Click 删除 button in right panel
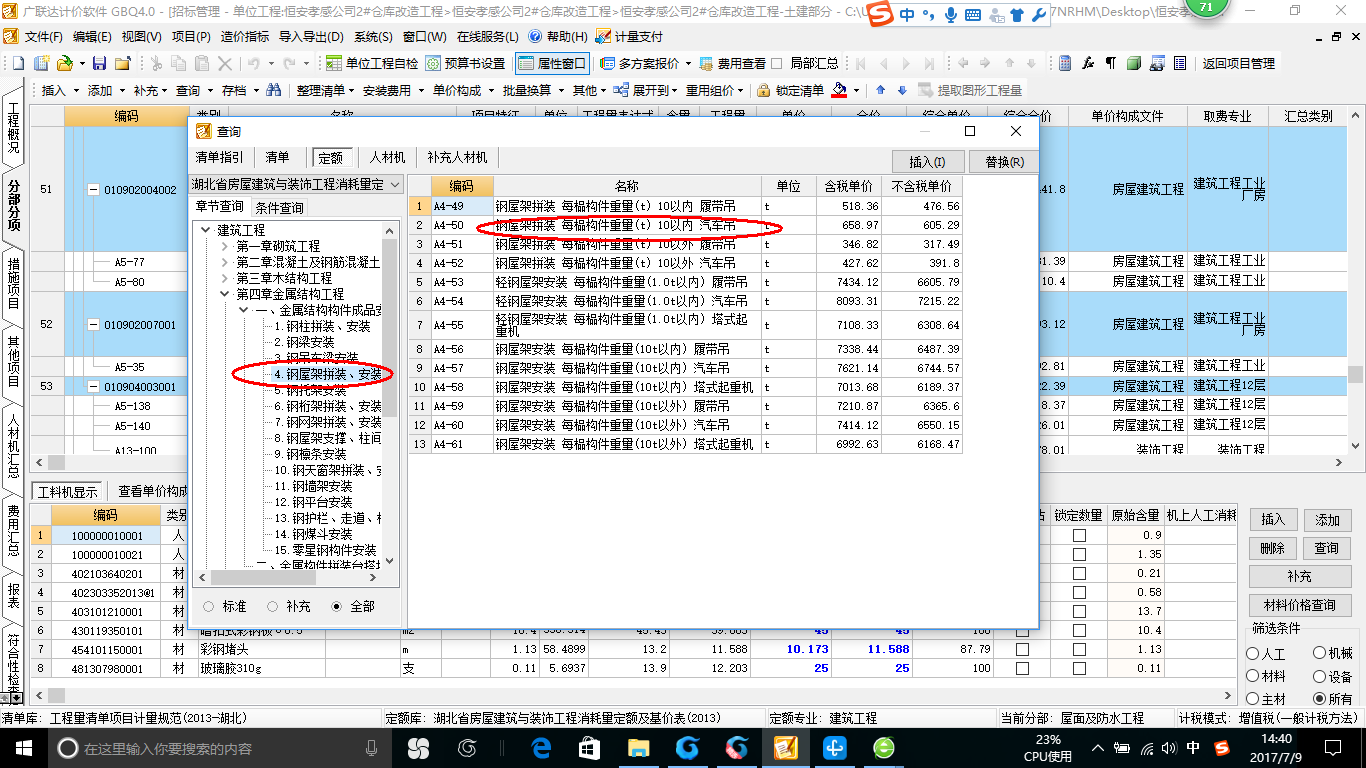1366x768 pixels. pyautogui.click(x=1272, y=548)
